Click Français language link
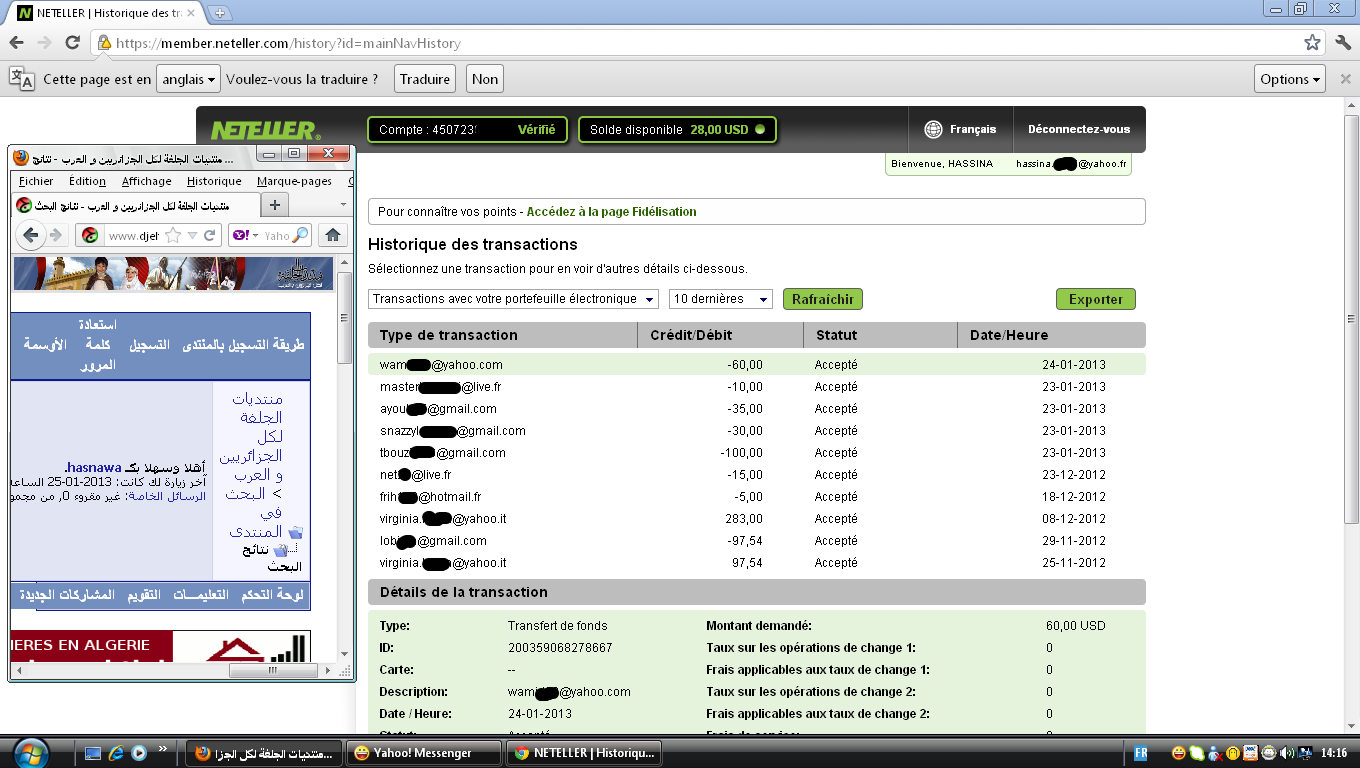The width and height of the screenshot is (1360, 768). (973, 129)
